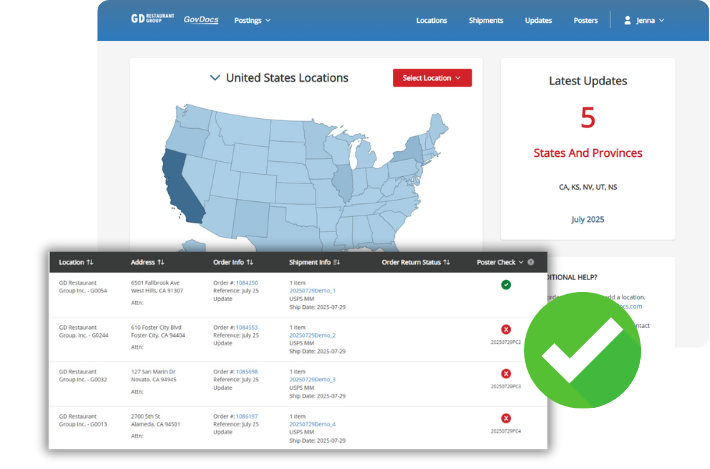The height and width of the screenshot is (469, 710).
Task: Sort table by Order Info column
Action: 233,262
